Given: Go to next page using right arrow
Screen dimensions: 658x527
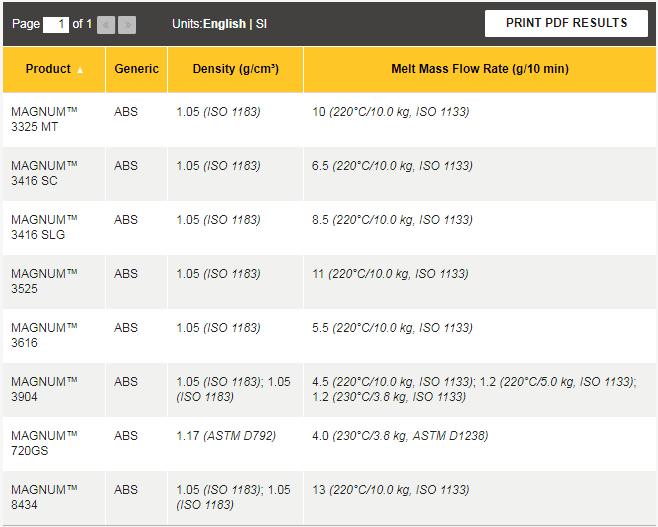Looking at the screenshot, I should [127, 25].
